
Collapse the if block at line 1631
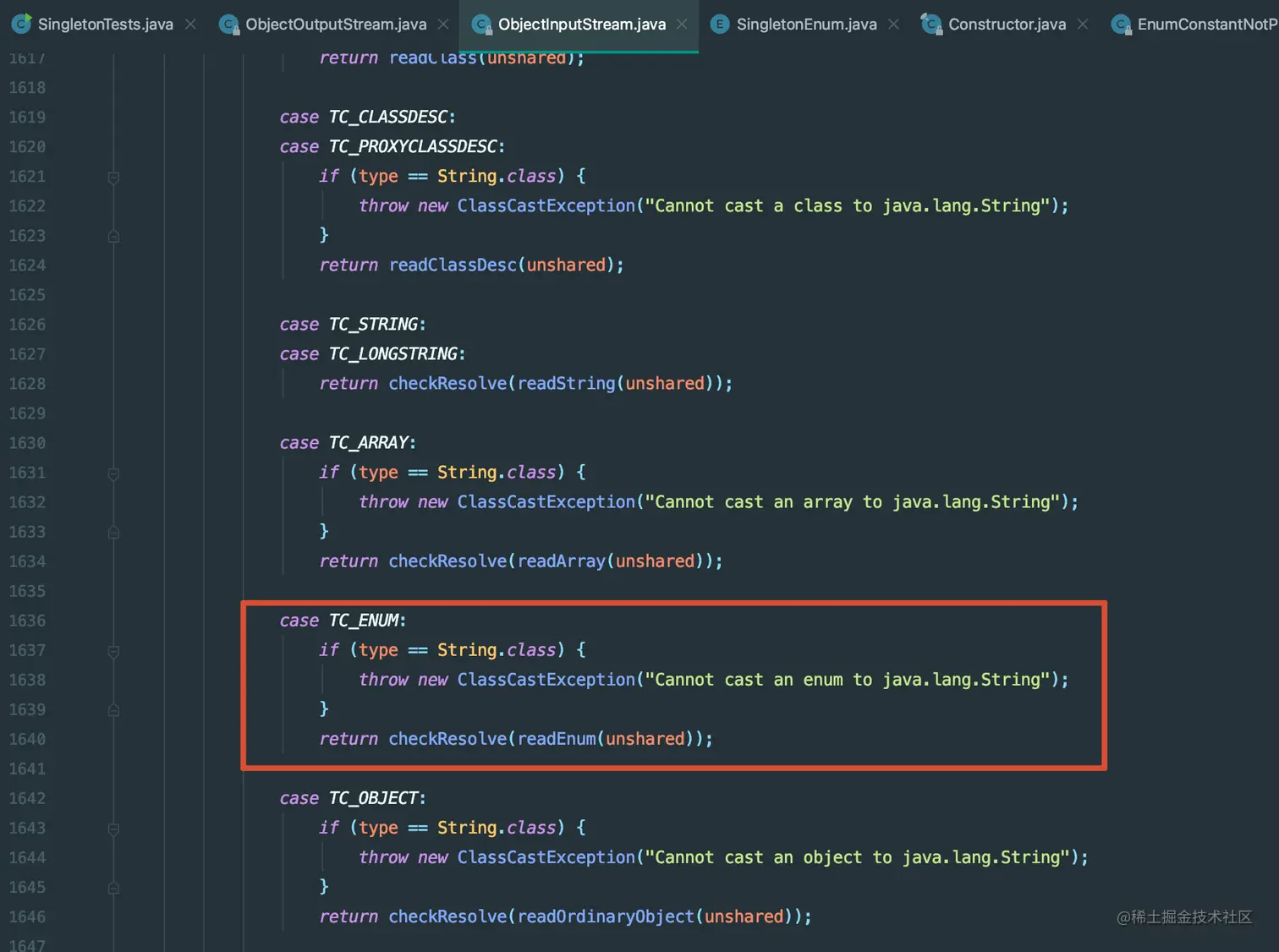coord(113,473)
